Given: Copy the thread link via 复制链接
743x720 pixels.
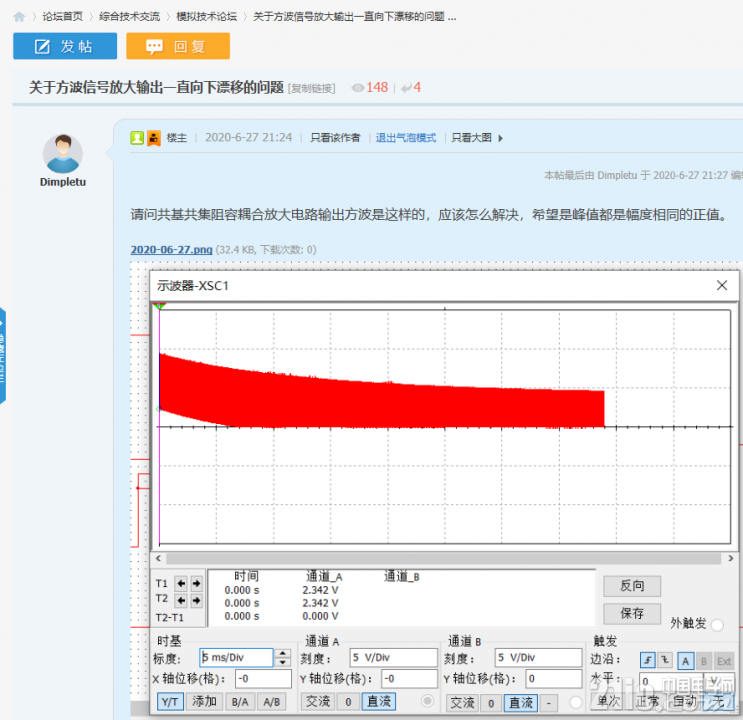Looking at the screenshot, I should pos(312,88).
